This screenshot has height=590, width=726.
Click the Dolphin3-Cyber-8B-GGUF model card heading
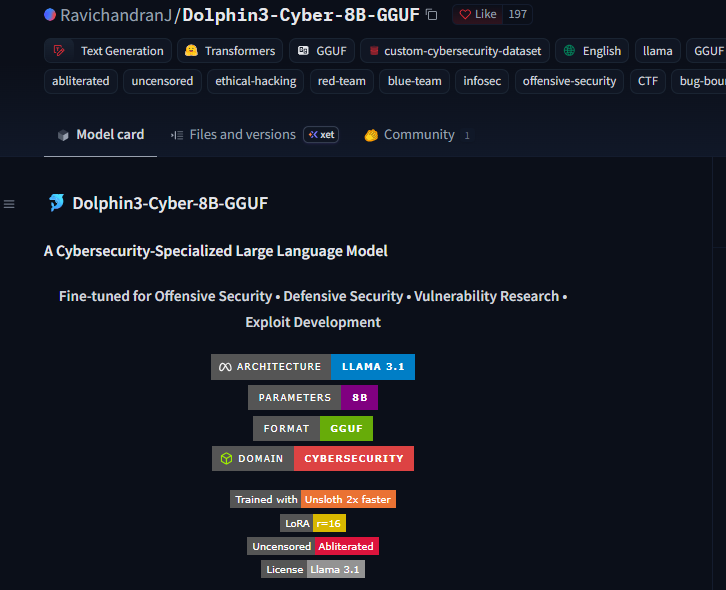[x=170, y=203]
